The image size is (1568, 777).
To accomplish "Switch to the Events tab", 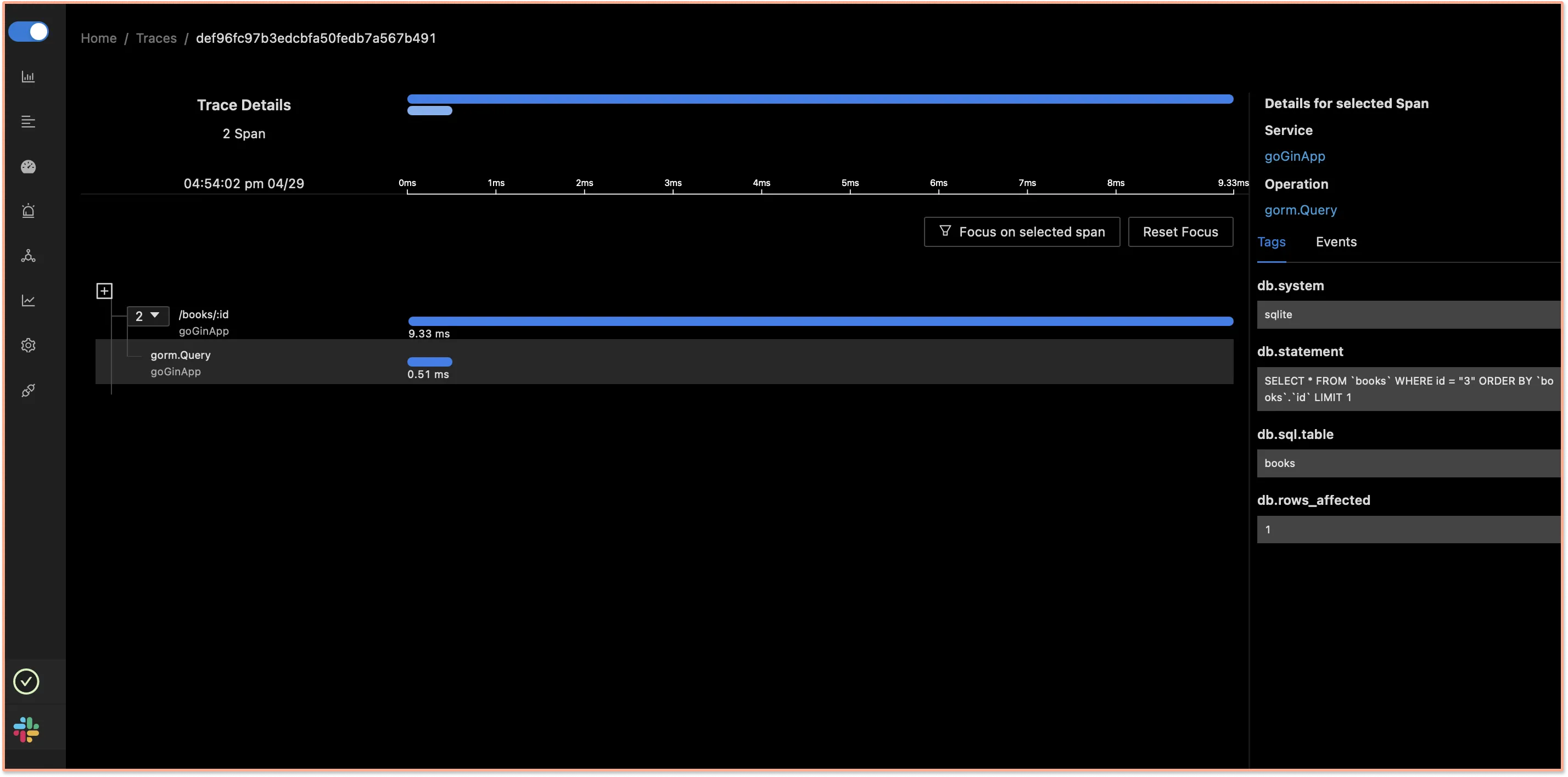I will pos(1335,241).
